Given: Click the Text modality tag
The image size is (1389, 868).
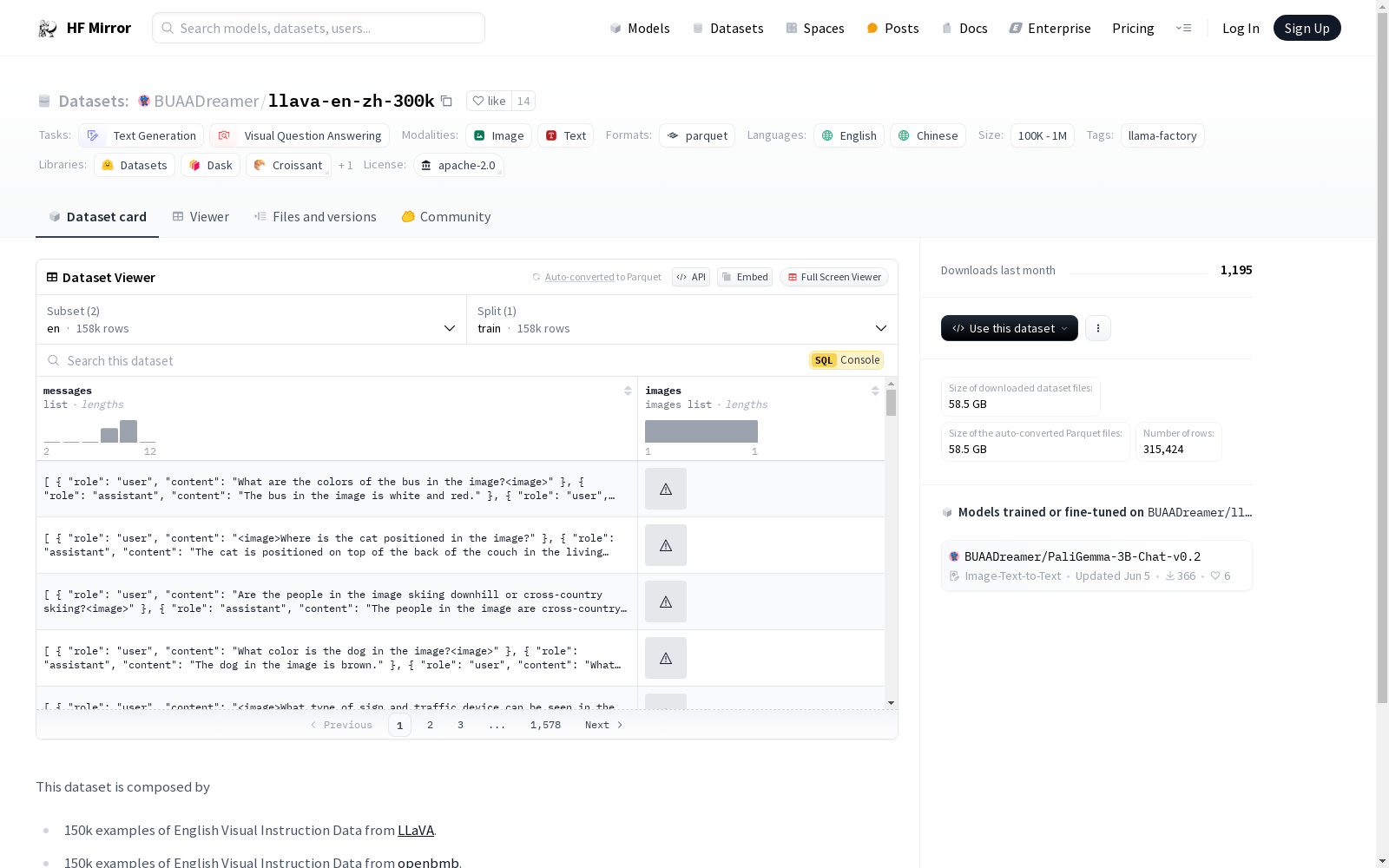Looking at the screenshot, I should coord(565,135).
